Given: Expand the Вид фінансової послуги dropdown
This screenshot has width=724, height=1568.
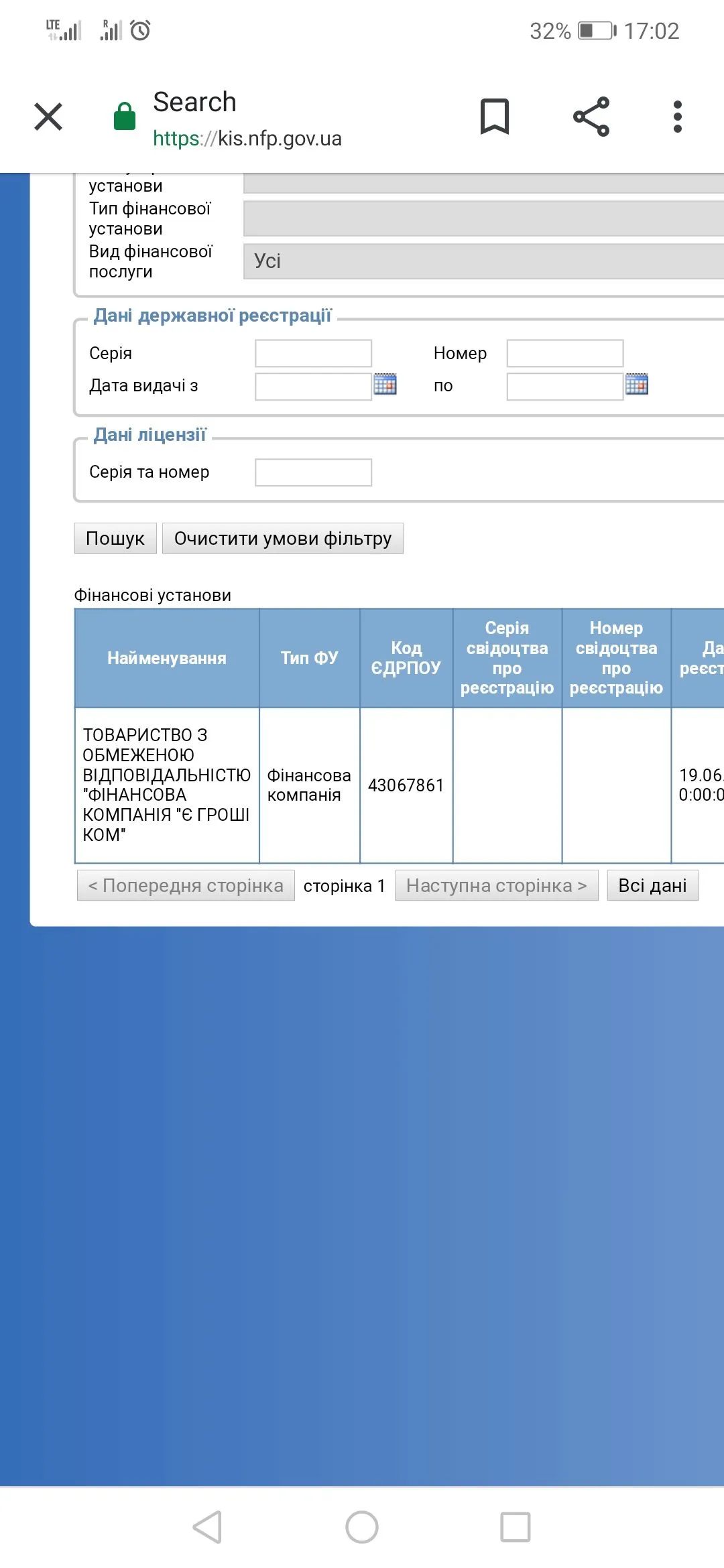Looking at the screenshot, I should tap(483, 261).
